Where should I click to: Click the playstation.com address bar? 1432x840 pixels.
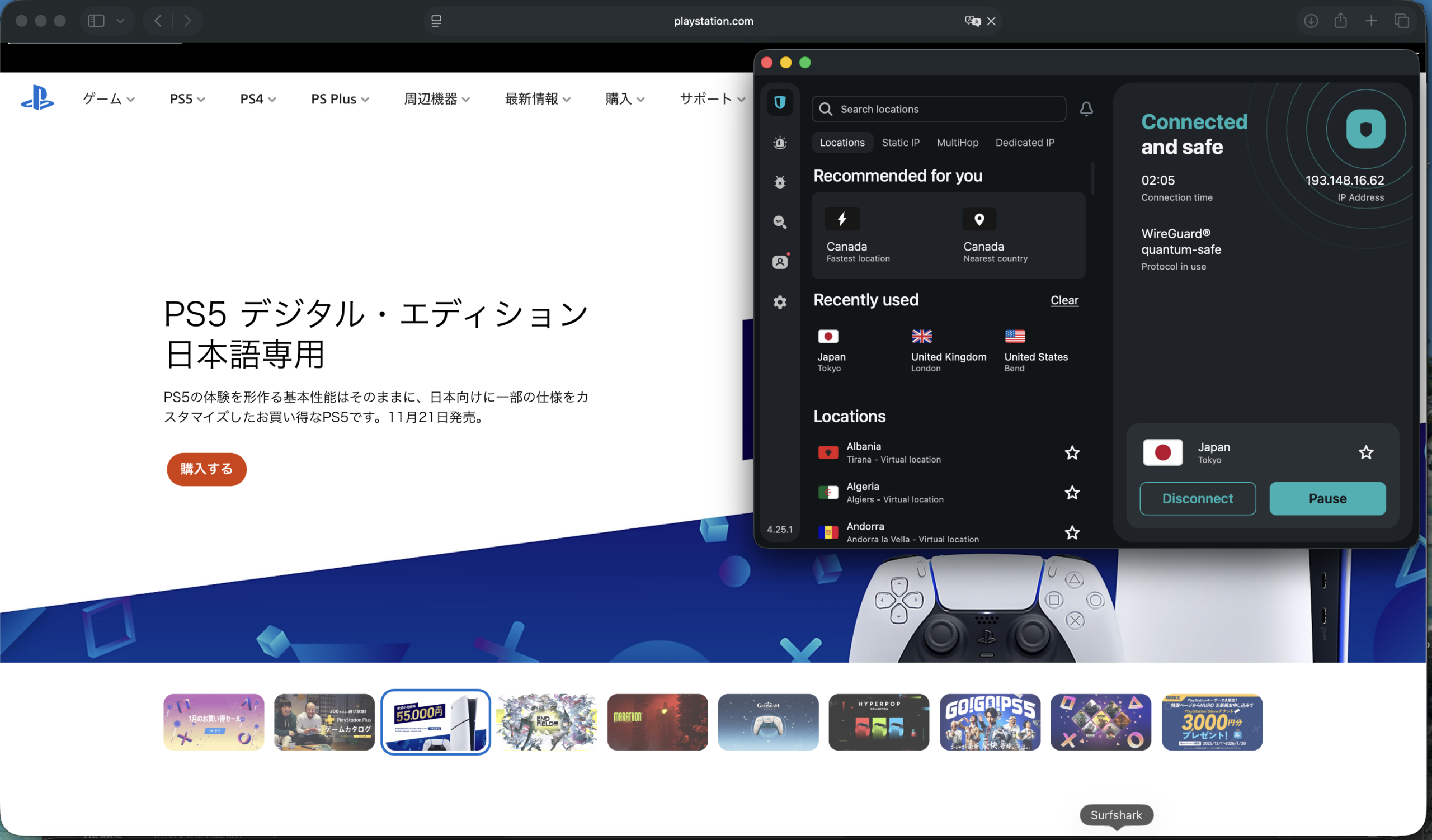[713, 21]
